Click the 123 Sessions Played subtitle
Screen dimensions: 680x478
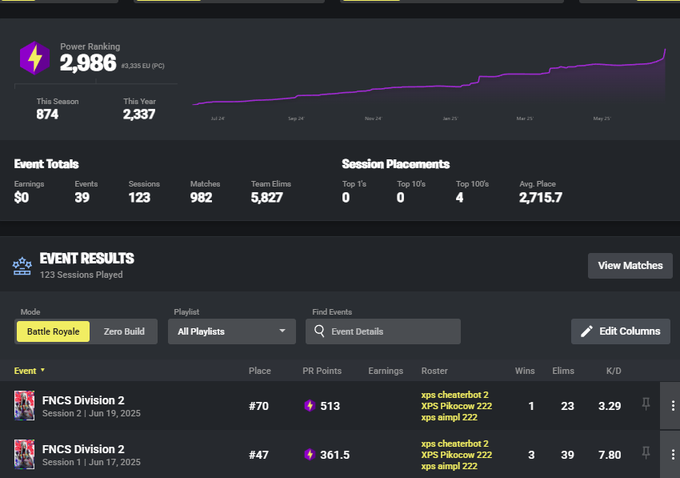[81, 275]
